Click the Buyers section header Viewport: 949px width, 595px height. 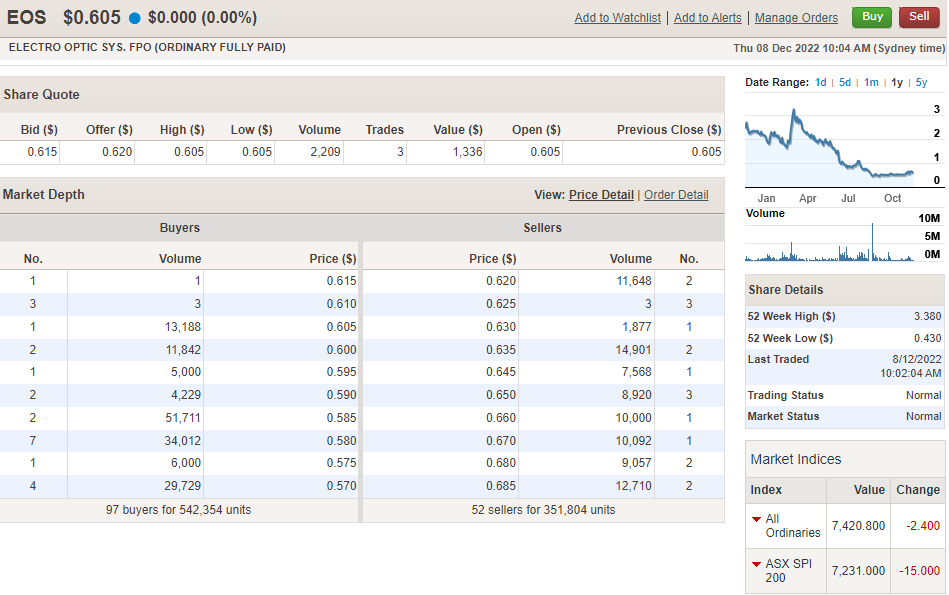[180, 228]
